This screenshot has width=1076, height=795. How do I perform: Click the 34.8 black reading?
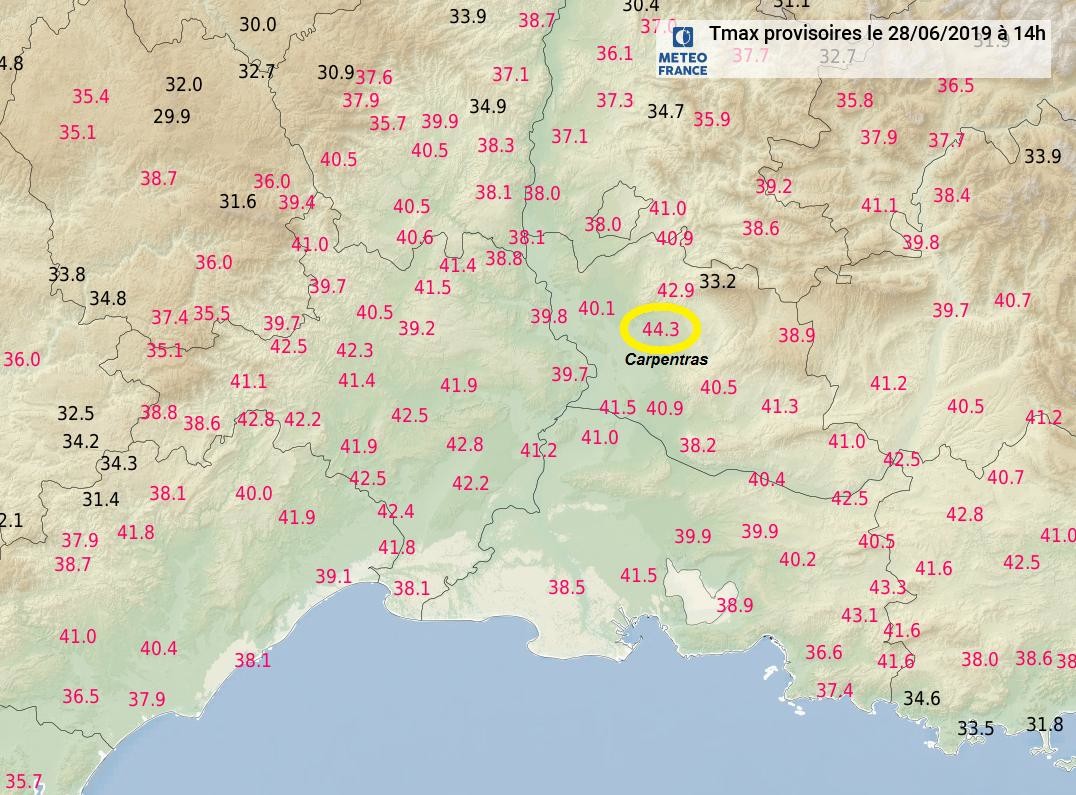pos(108,298)
